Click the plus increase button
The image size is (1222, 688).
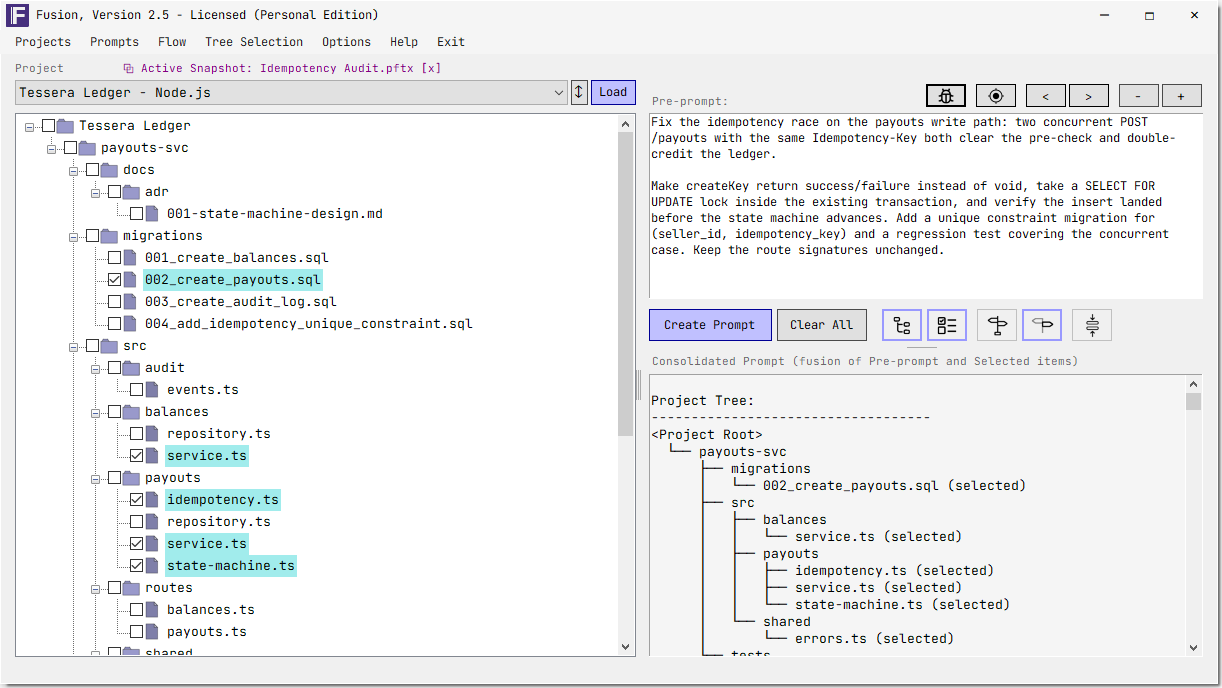pos(1180,96)
